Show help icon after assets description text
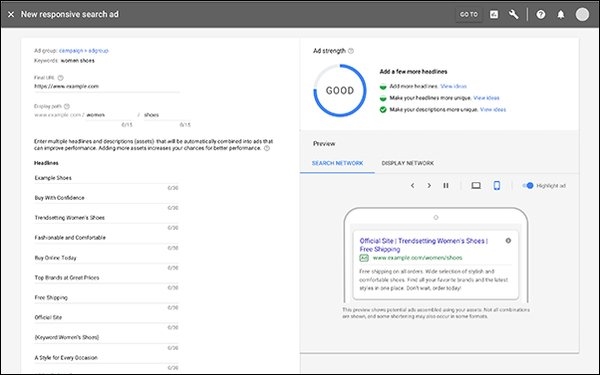Screen dimensions: 600x375 [x=267, y=148]
